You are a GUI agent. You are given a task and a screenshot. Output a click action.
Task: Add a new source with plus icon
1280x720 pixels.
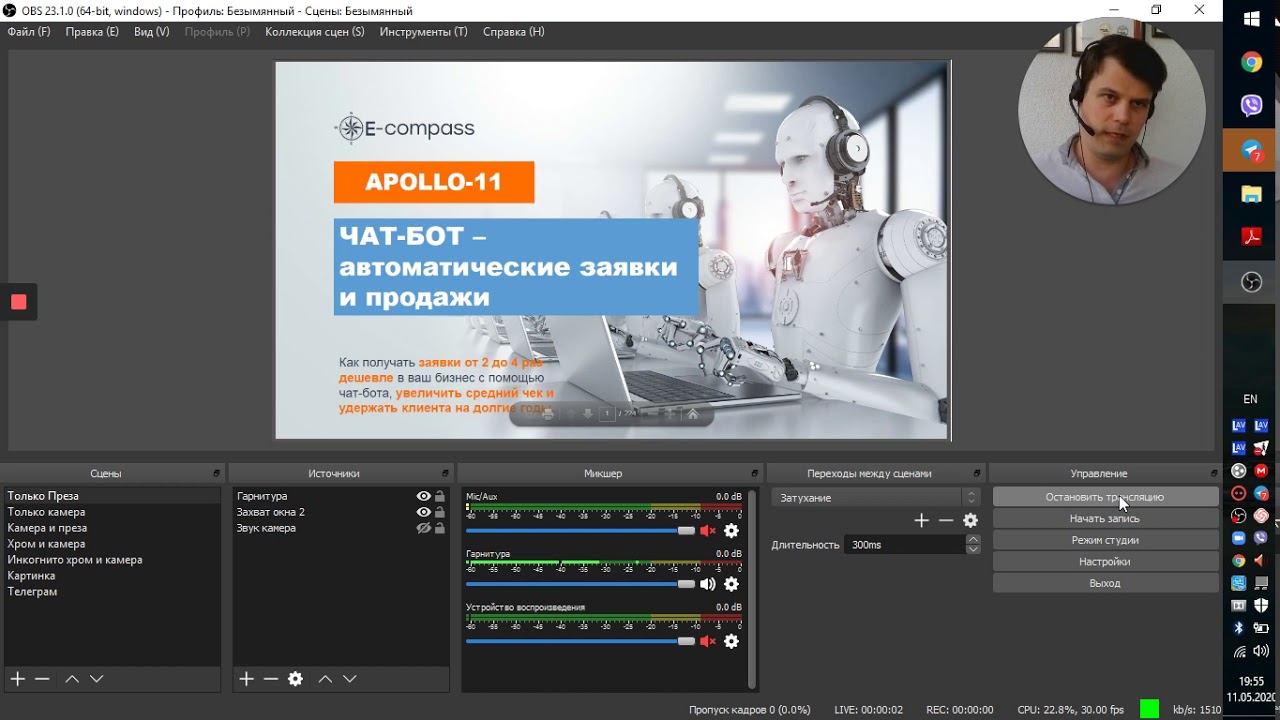pos(246,679)
